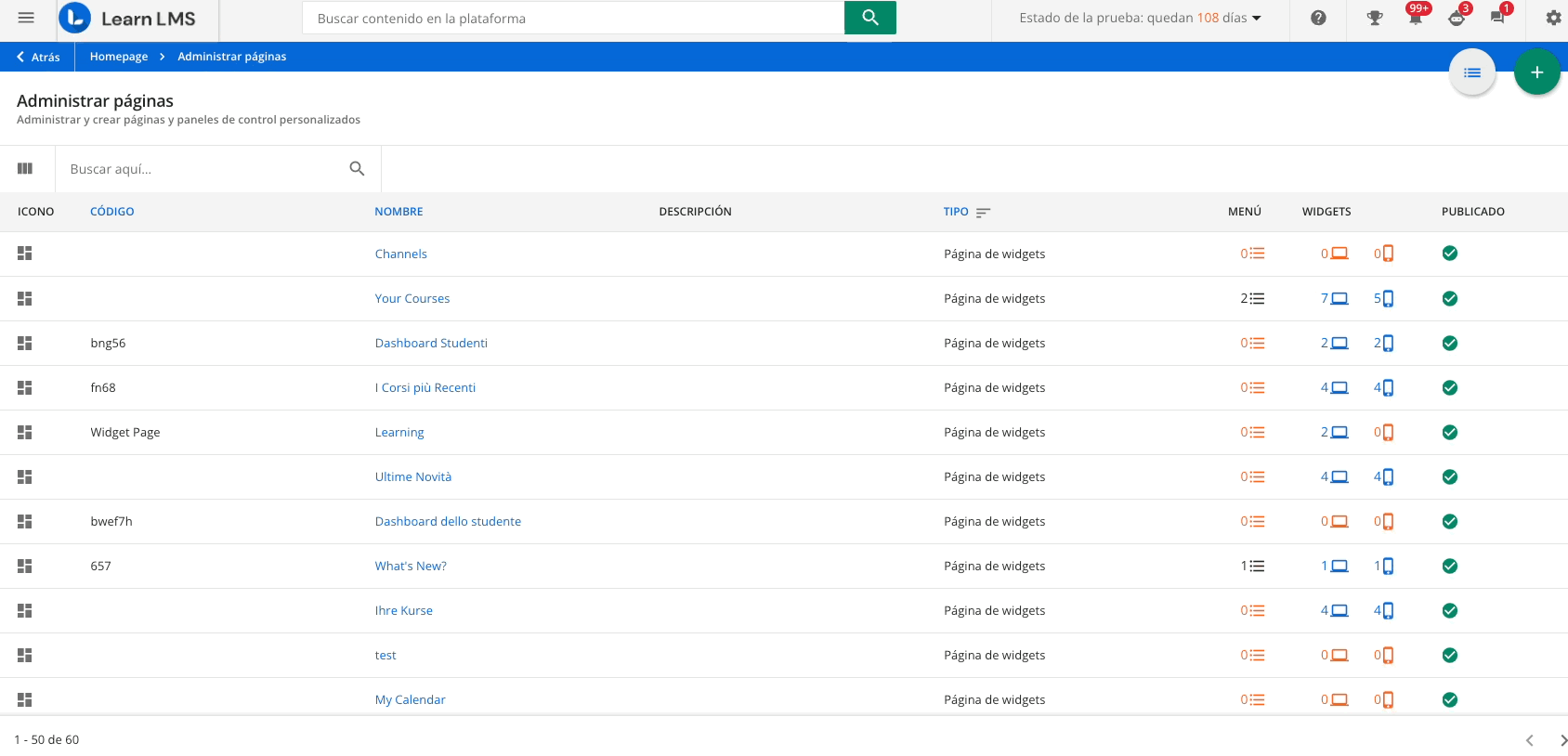Sort table by NOMBRE column

click(x=399, y=212)
